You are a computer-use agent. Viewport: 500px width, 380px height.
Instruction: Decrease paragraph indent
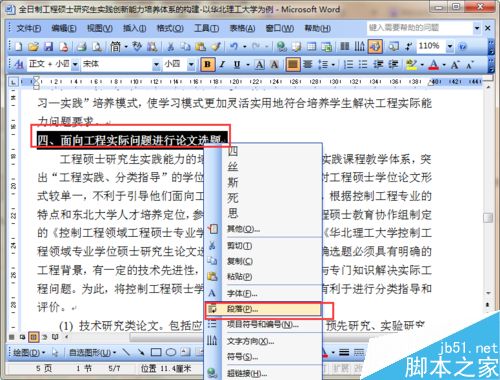tap(378, 64)
